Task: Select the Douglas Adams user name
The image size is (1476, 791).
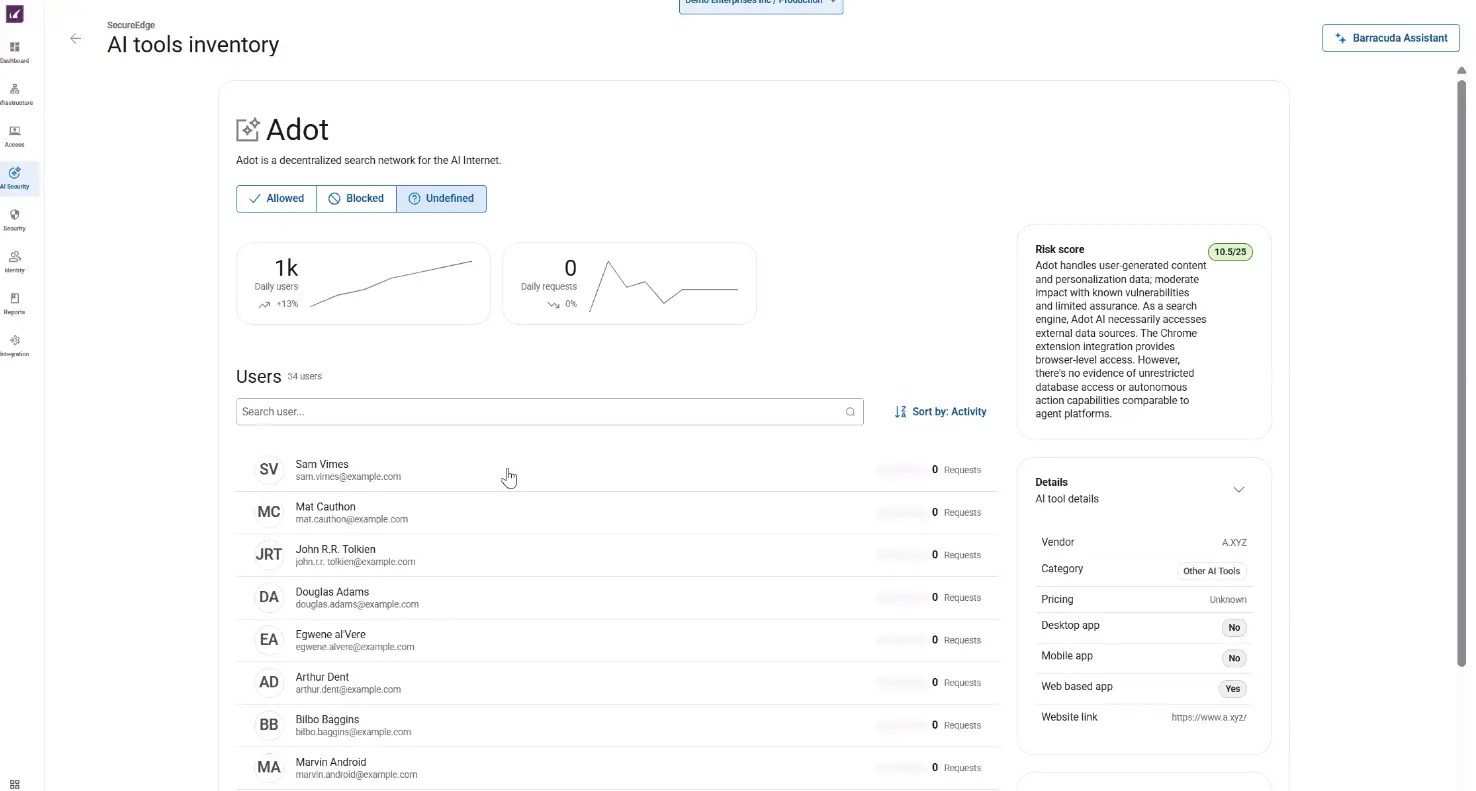Action: point(332,592)
